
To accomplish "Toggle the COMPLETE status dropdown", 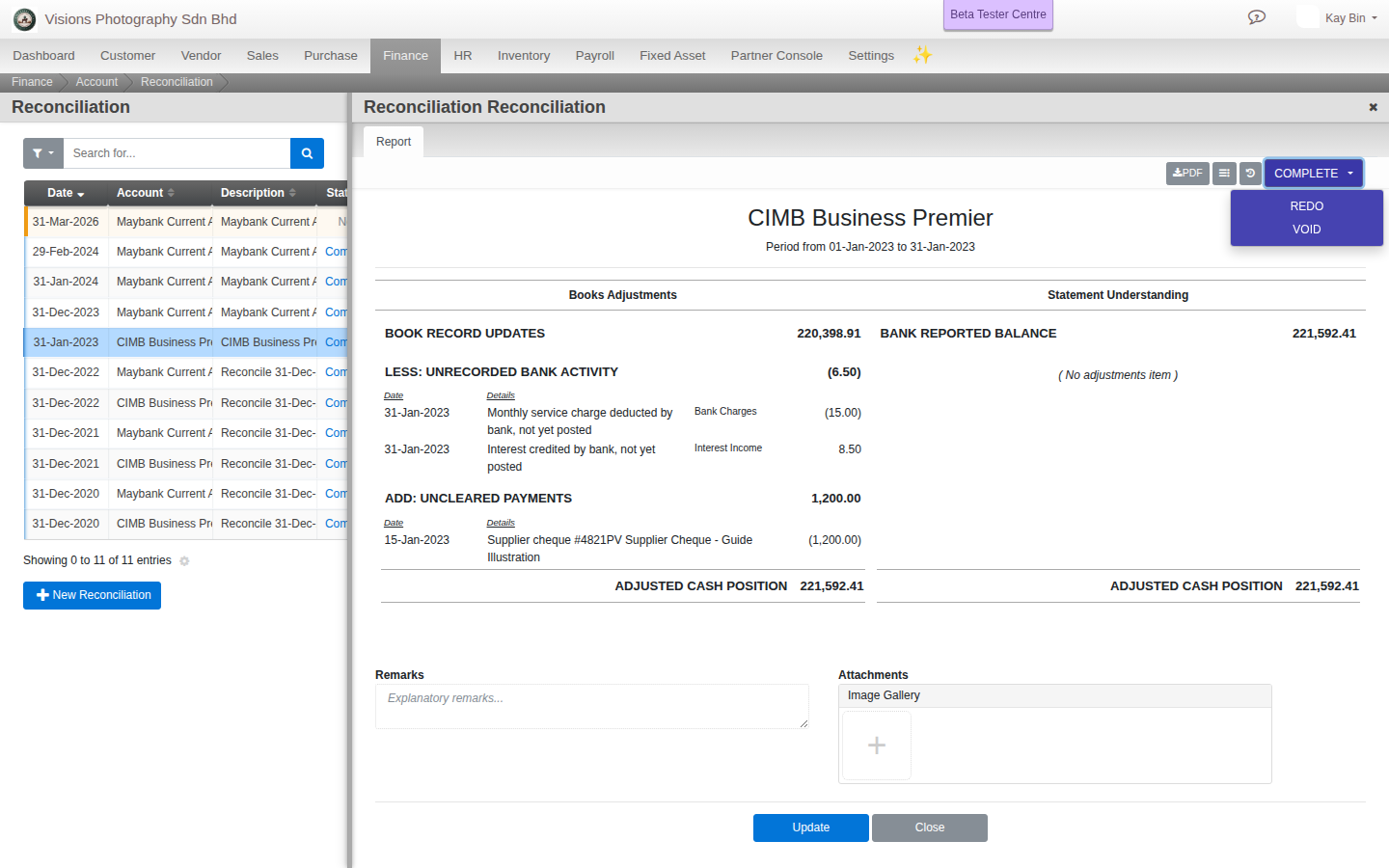I will point(1314,174).
